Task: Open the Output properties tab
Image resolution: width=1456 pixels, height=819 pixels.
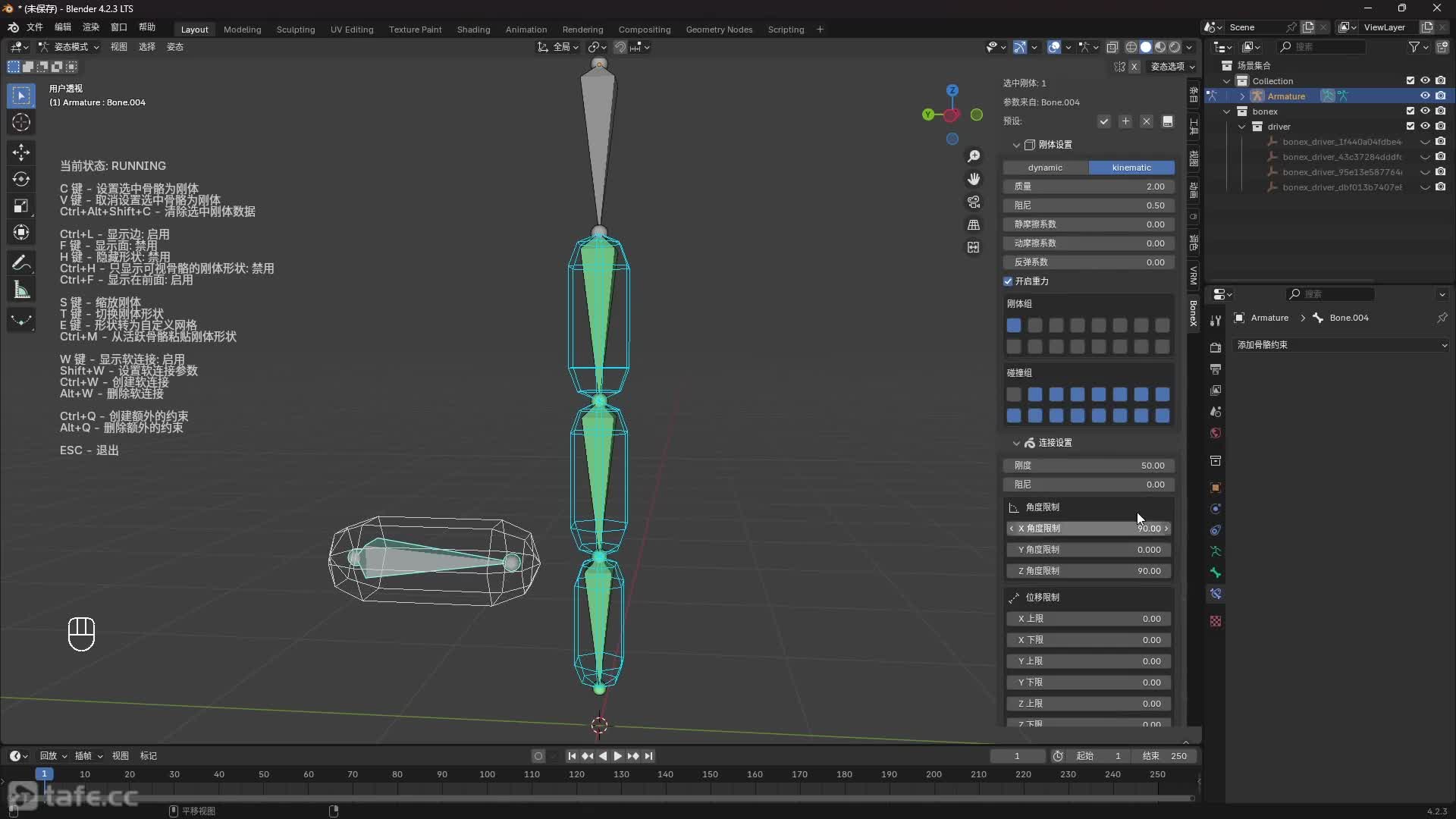Action: [x=1216, y=369]
